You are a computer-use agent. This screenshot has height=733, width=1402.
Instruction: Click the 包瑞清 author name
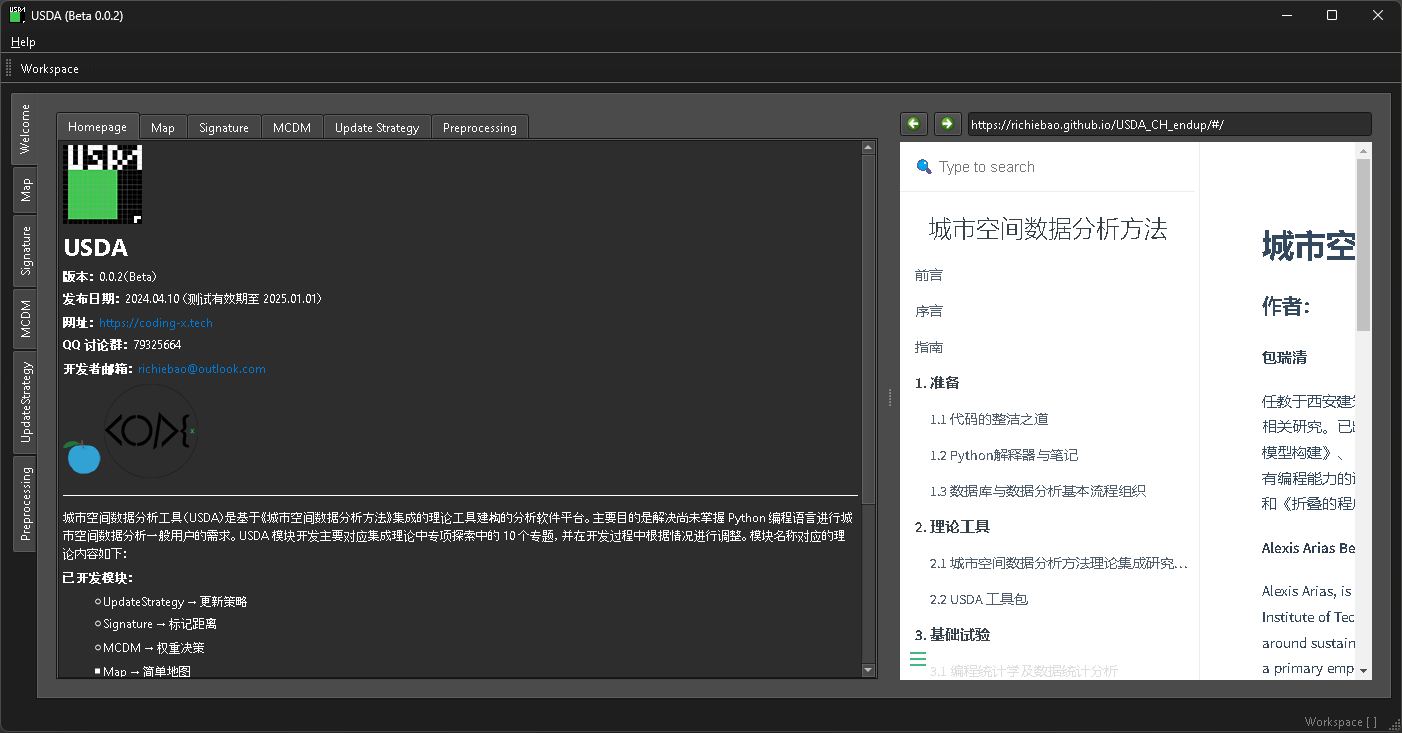point(1284,357)
